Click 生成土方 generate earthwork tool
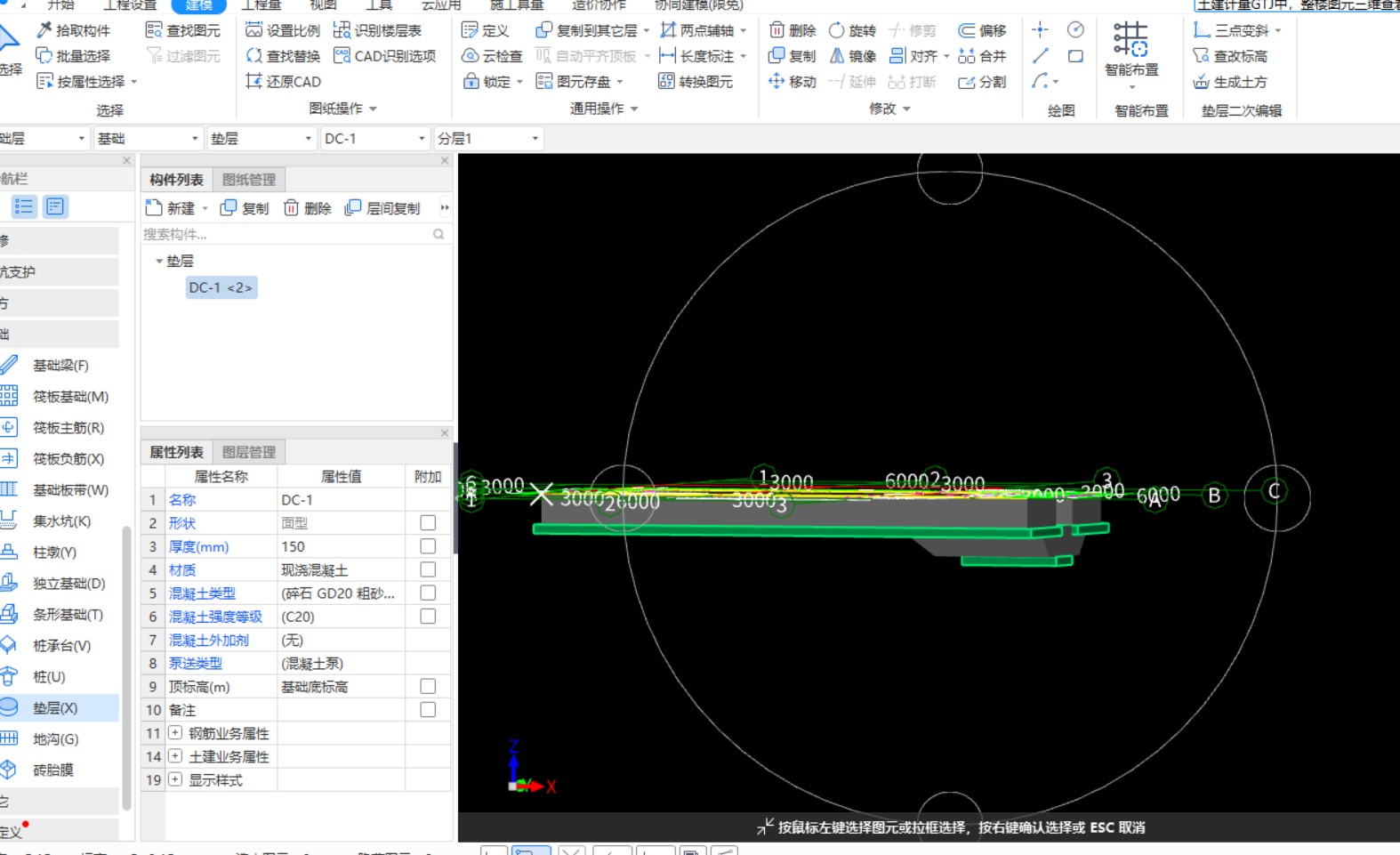Image resolution: width=1400 pixels, height=855 pixels. [1230, 82]
